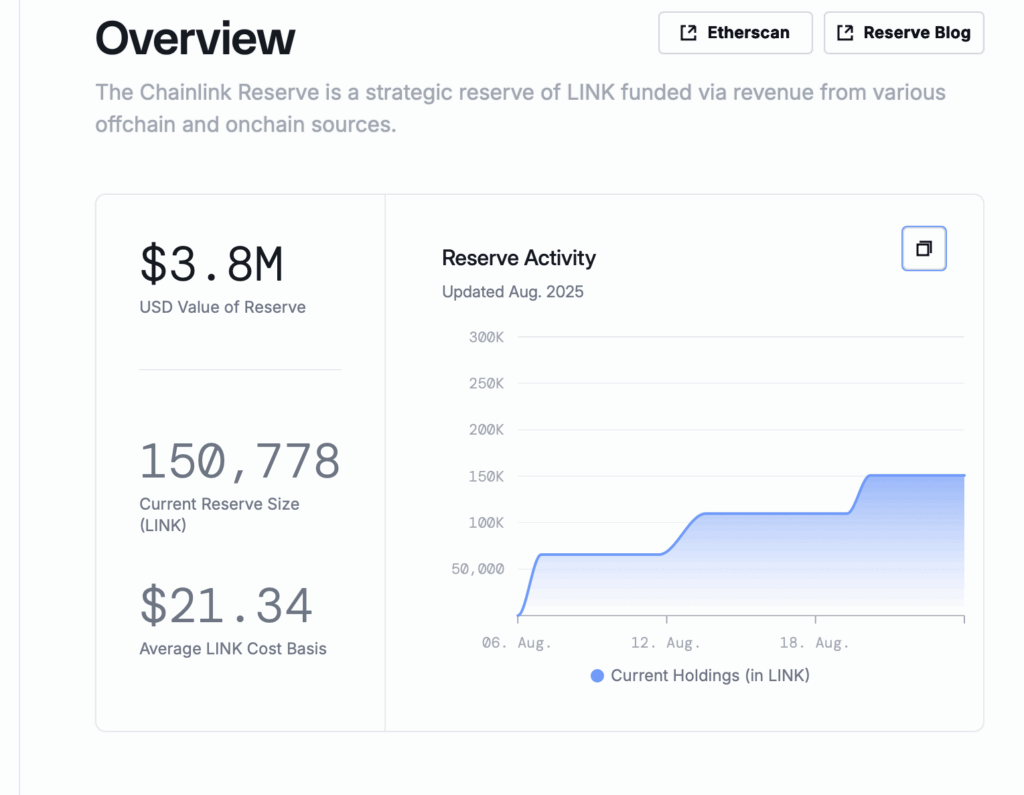Image resolution: width=1024 pixels, height=795 pixels.
Task: Click the Overview page heading
Action: click(195, 39)
